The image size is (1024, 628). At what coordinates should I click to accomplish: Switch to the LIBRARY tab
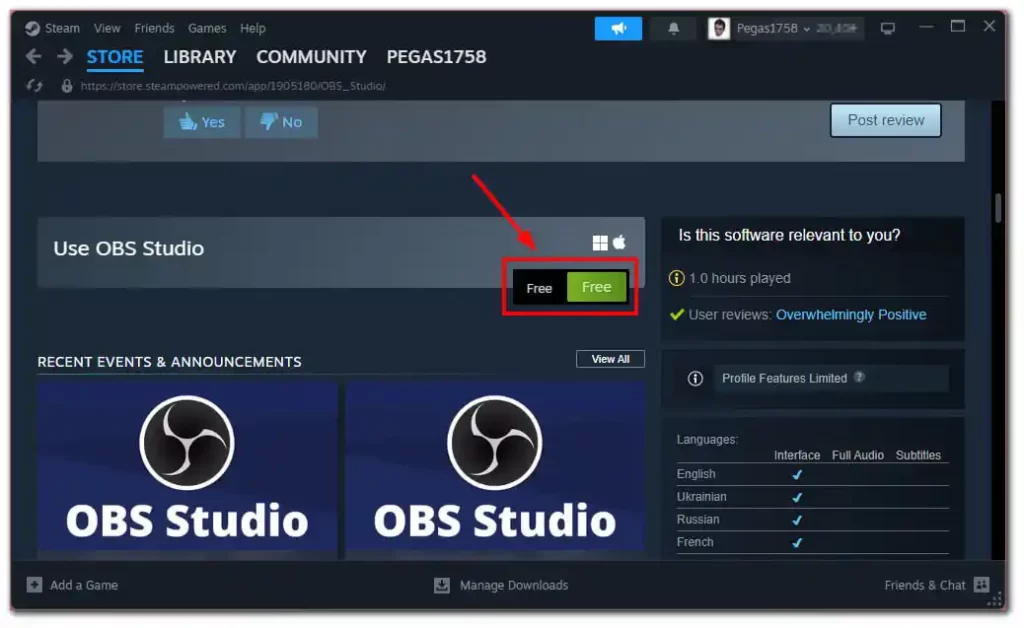(x=200, y=57)
